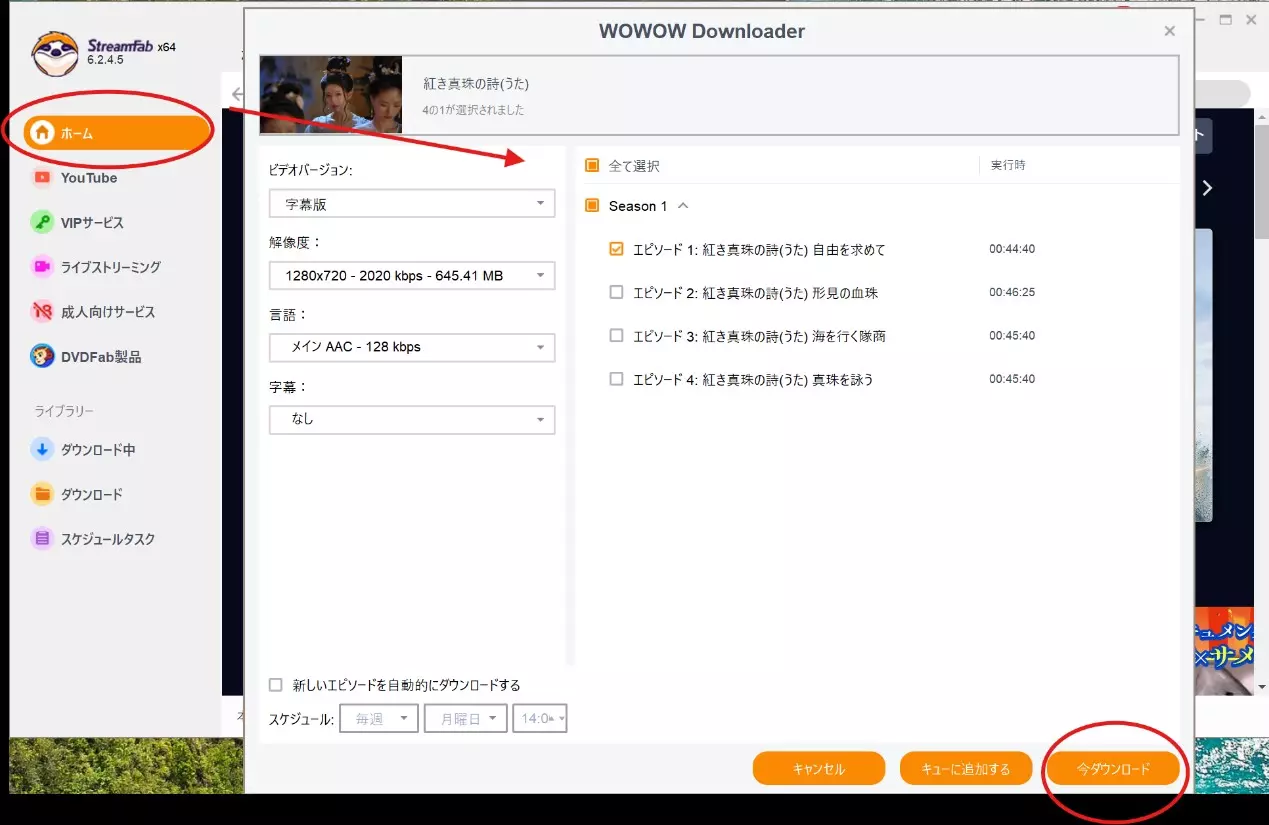Image resolution: width=1269 pixels, height=825 pixels.
Task: Click the Scheduled Tasks list icon
Action: 42,539
